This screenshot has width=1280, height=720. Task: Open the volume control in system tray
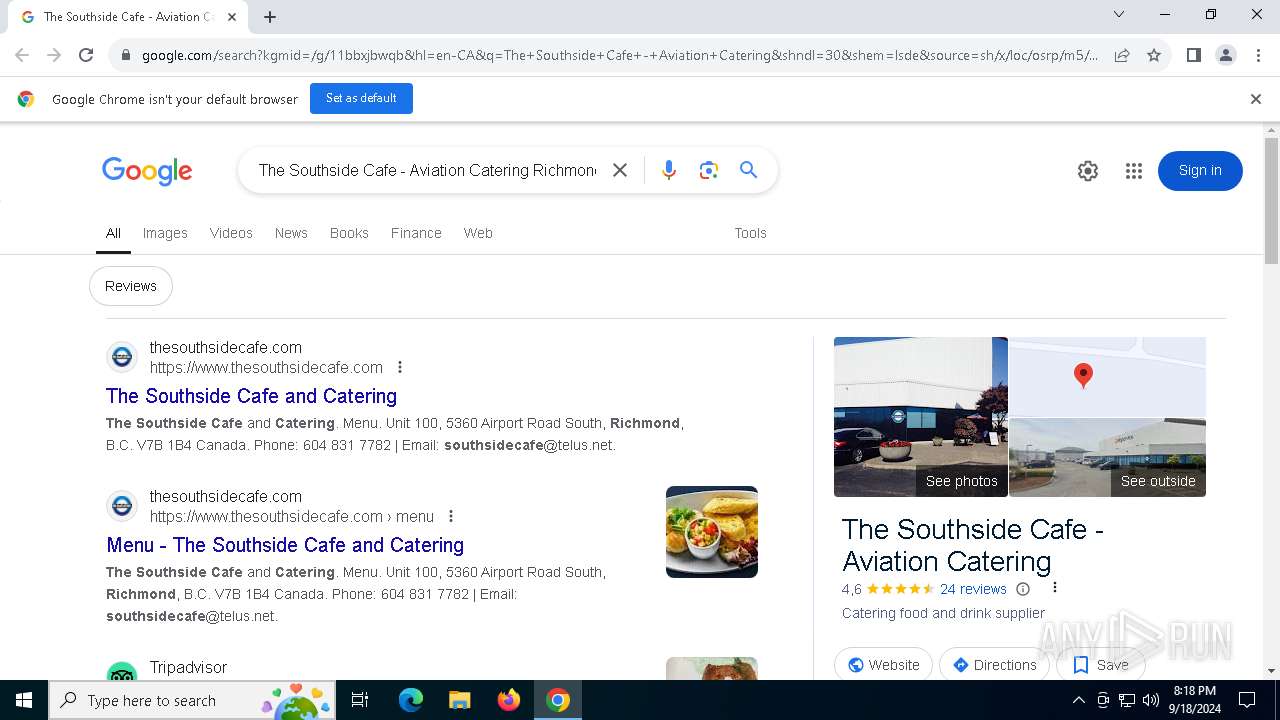[1151, 700]
